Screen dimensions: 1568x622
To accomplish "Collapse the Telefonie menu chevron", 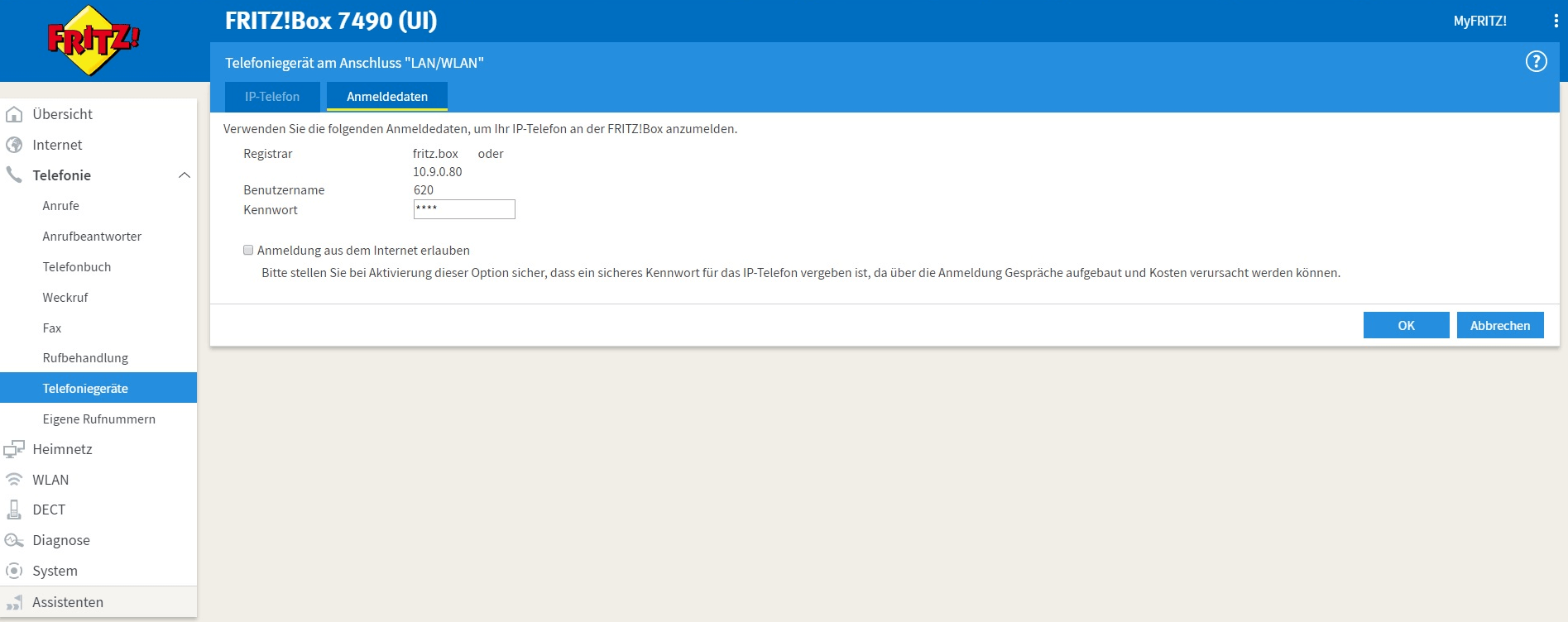I will [x=185, y=175].
